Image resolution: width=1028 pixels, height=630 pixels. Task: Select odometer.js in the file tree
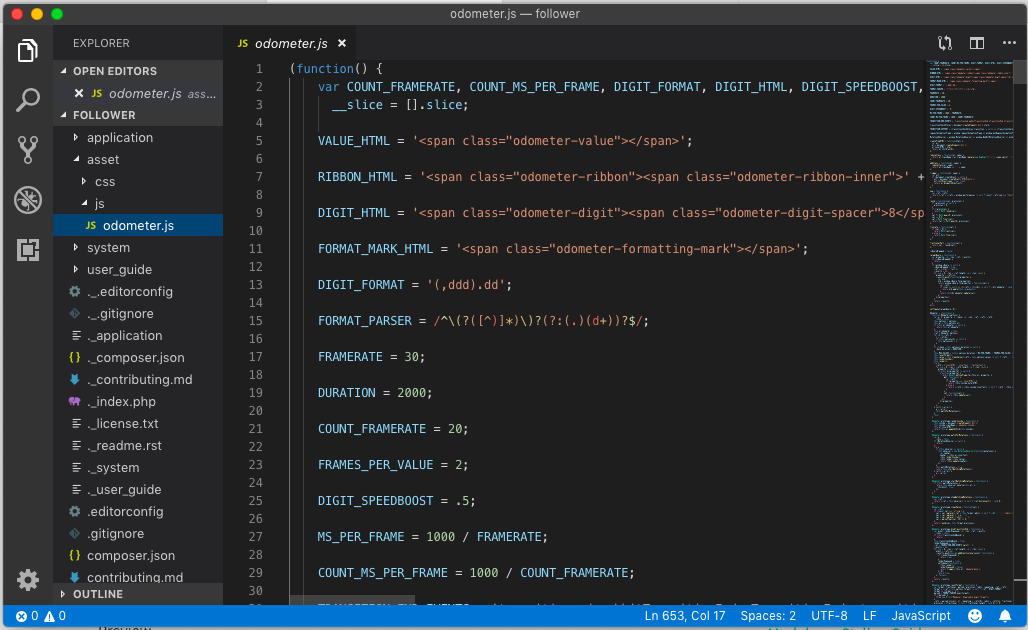point(138,226)
